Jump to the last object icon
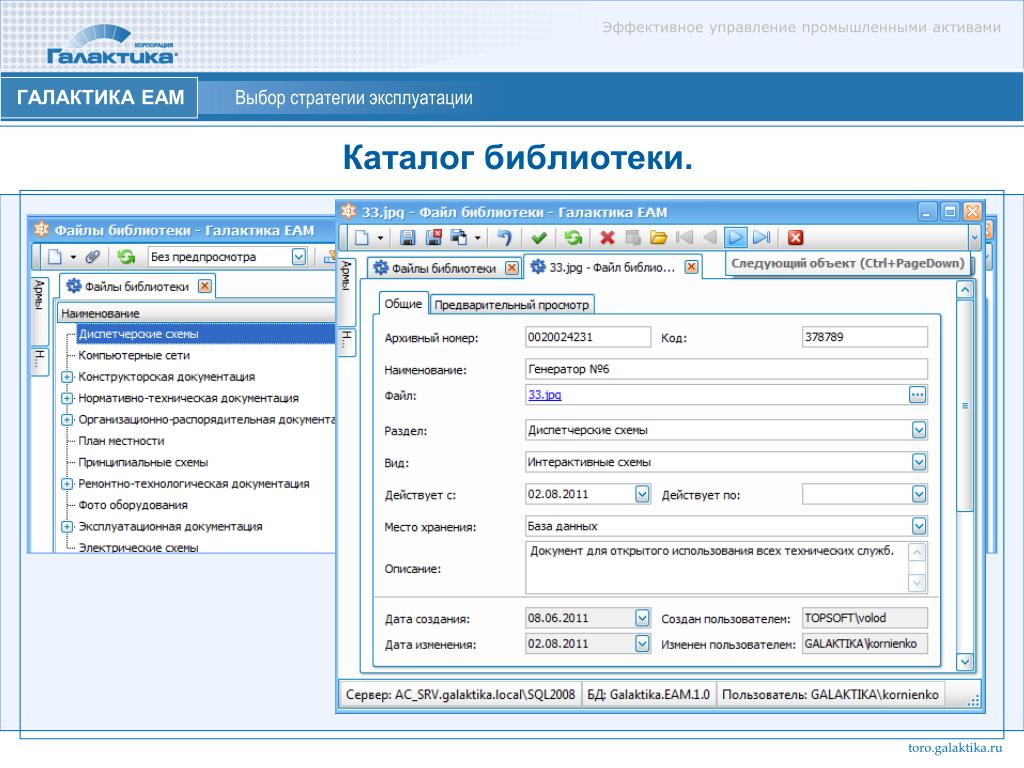Screen dimensions: 1024x768 pos(762,238)
